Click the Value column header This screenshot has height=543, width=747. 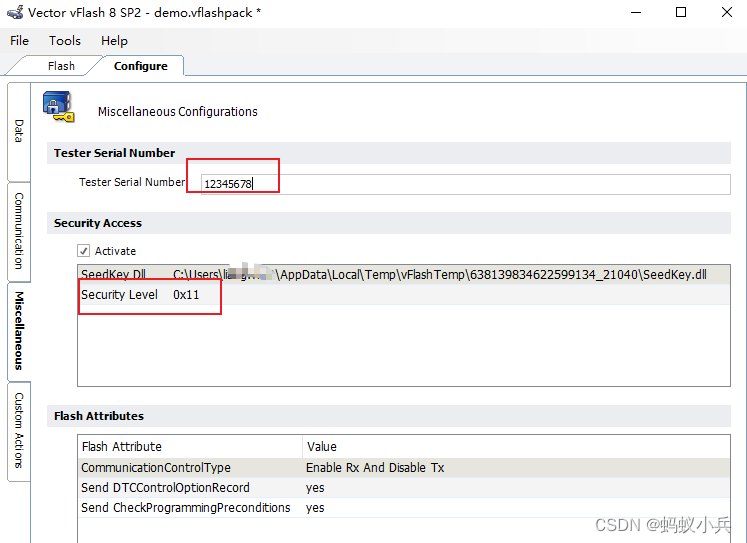pos(516,446)
